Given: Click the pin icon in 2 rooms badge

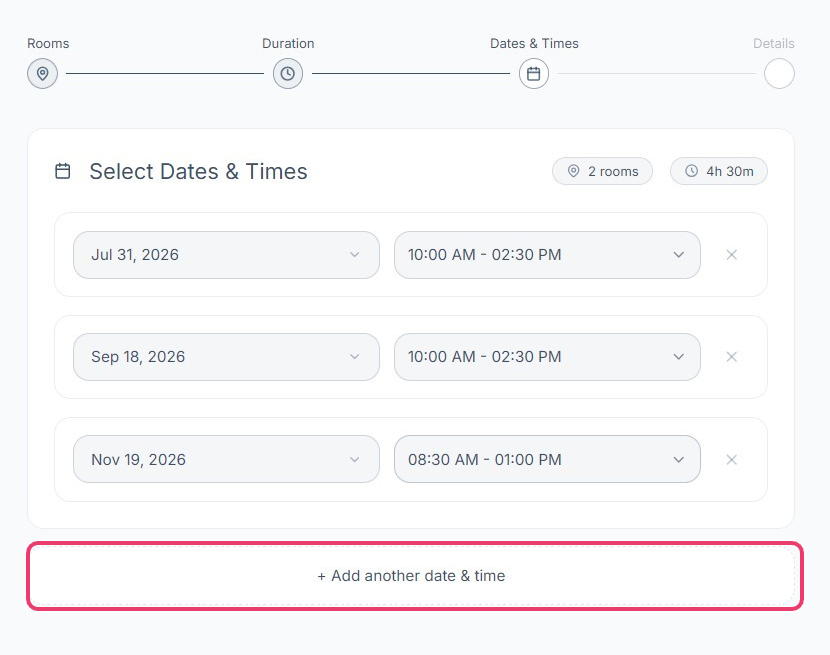Looking at the screenshot, I should click(x=573, y=171).
